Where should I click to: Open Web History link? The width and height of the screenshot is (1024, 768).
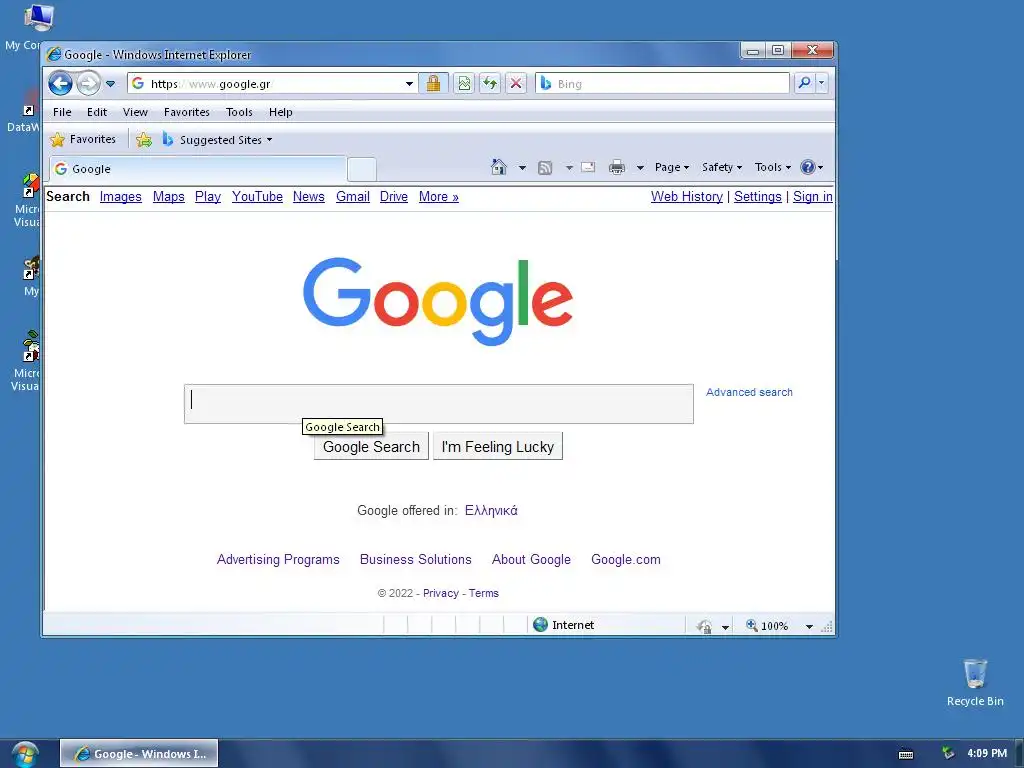[x=687, y=197]
